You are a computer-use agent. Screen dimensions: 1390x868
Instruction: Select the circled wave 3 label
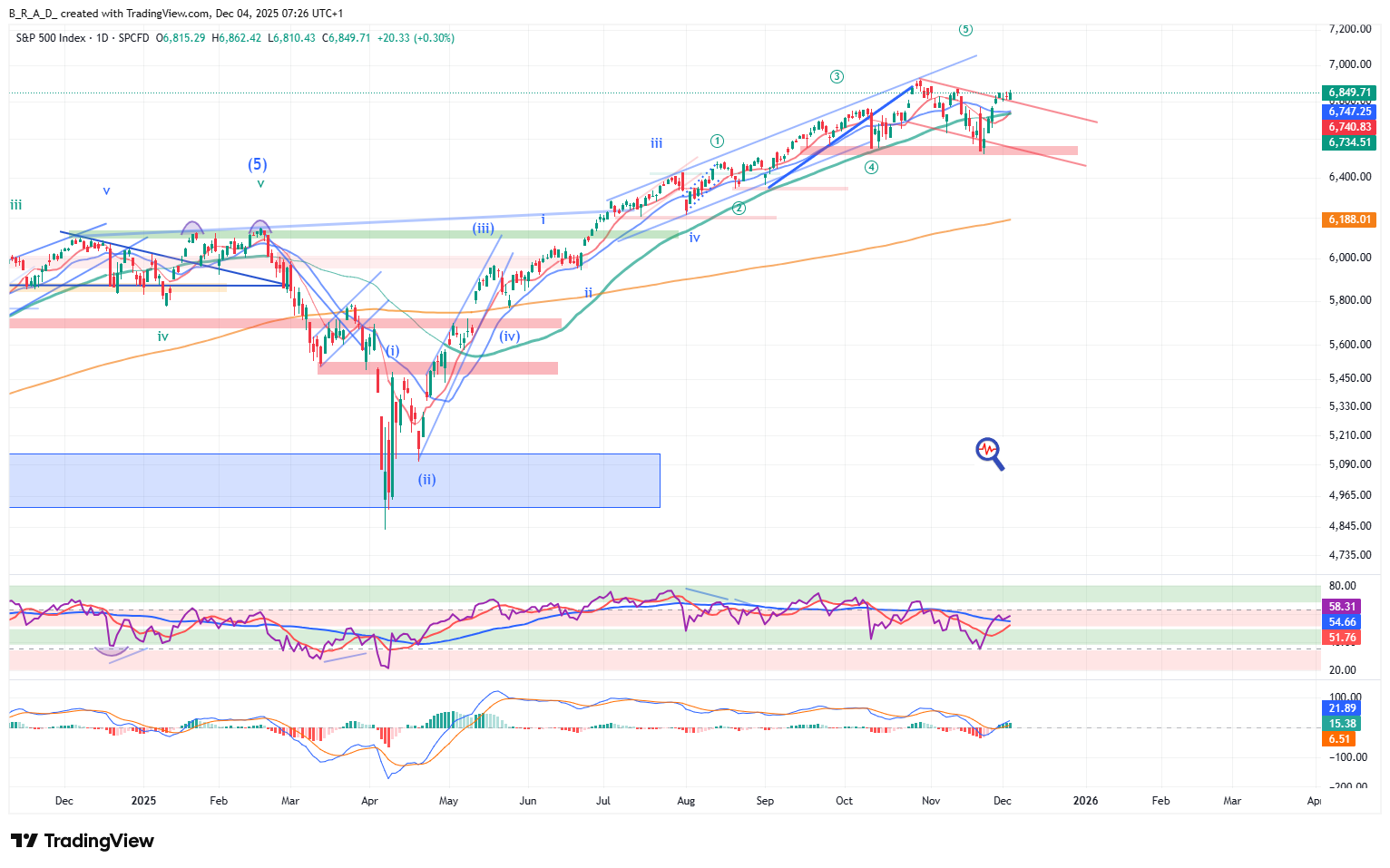click(837, 77)
